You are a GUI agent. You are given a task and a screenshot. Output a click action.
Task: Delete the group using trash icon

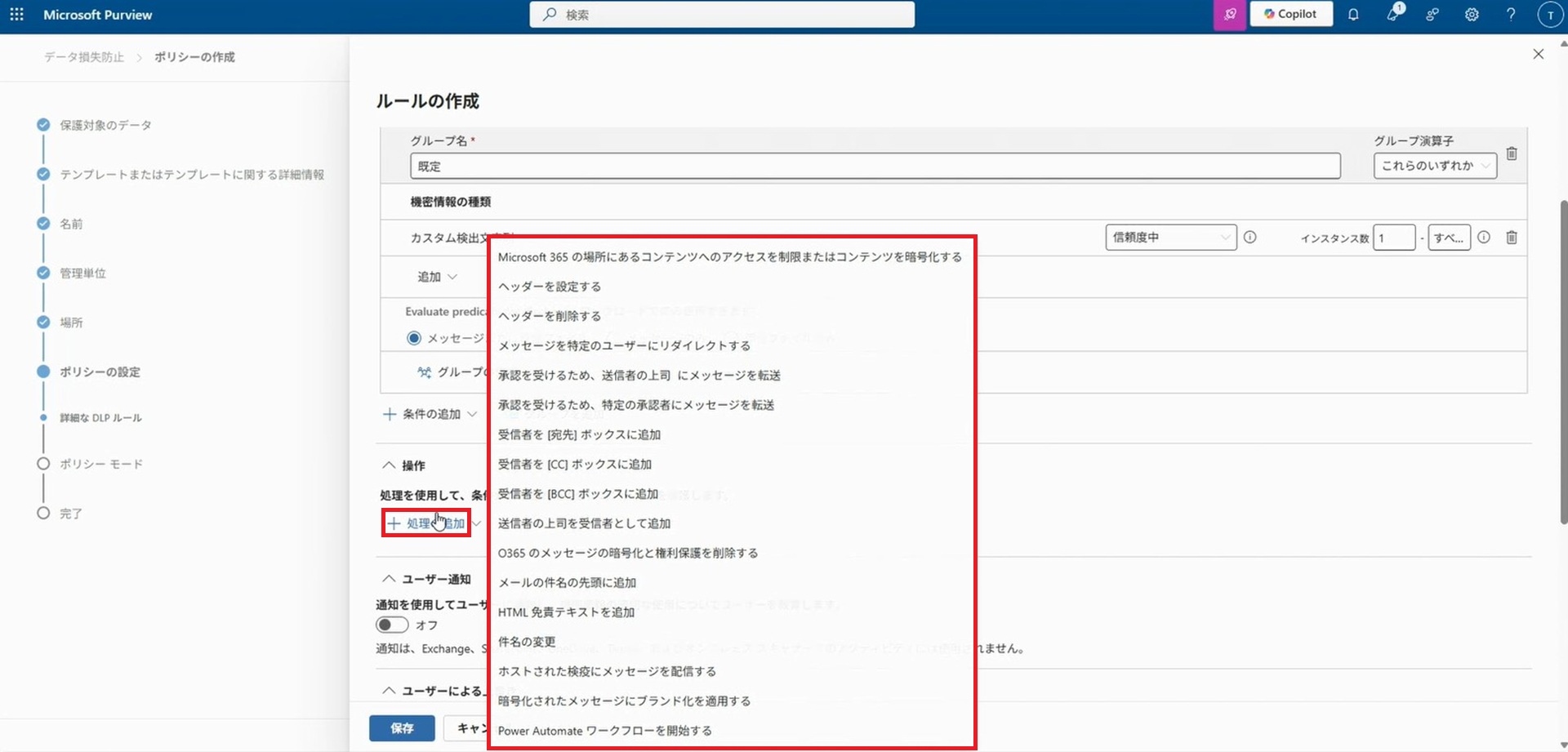coord(1512,154)
